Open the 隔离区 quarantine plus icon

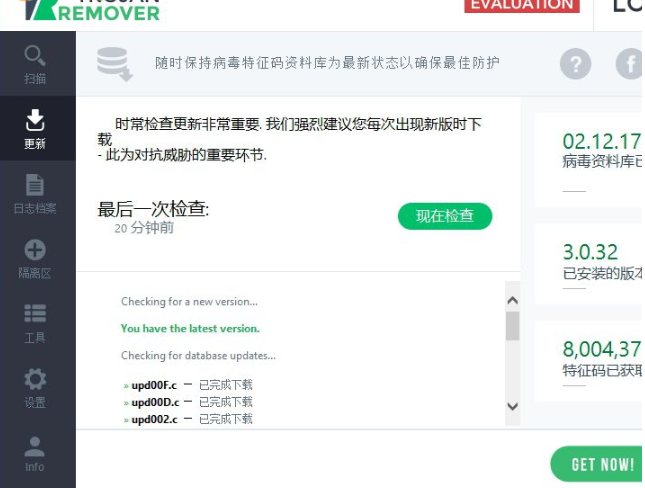[35, 249]
